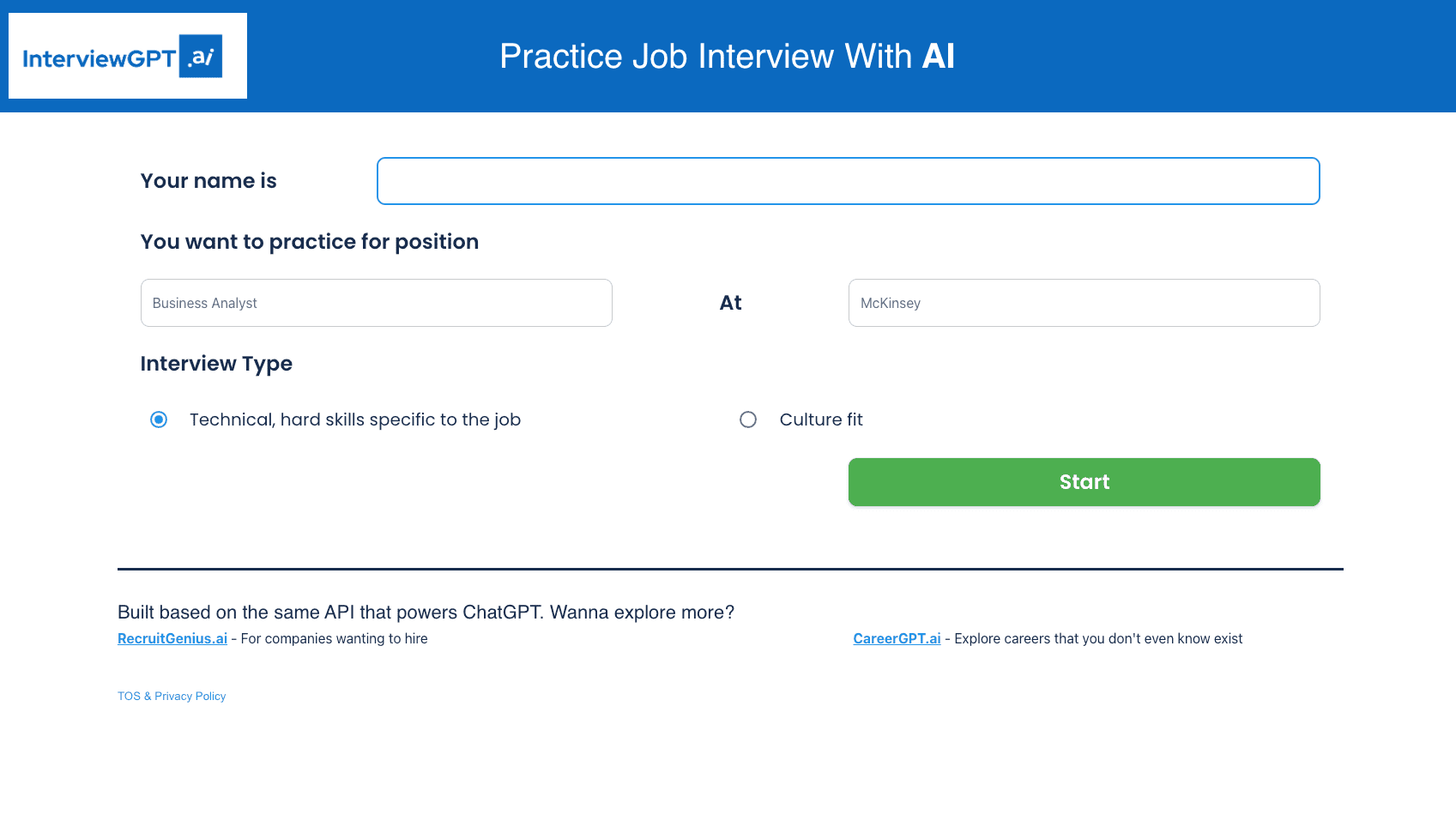Click the InterviewGPT.ai logo
The width and height of the screenshot is (1456, 833).
pyautogui.click(x=127, y=55)
